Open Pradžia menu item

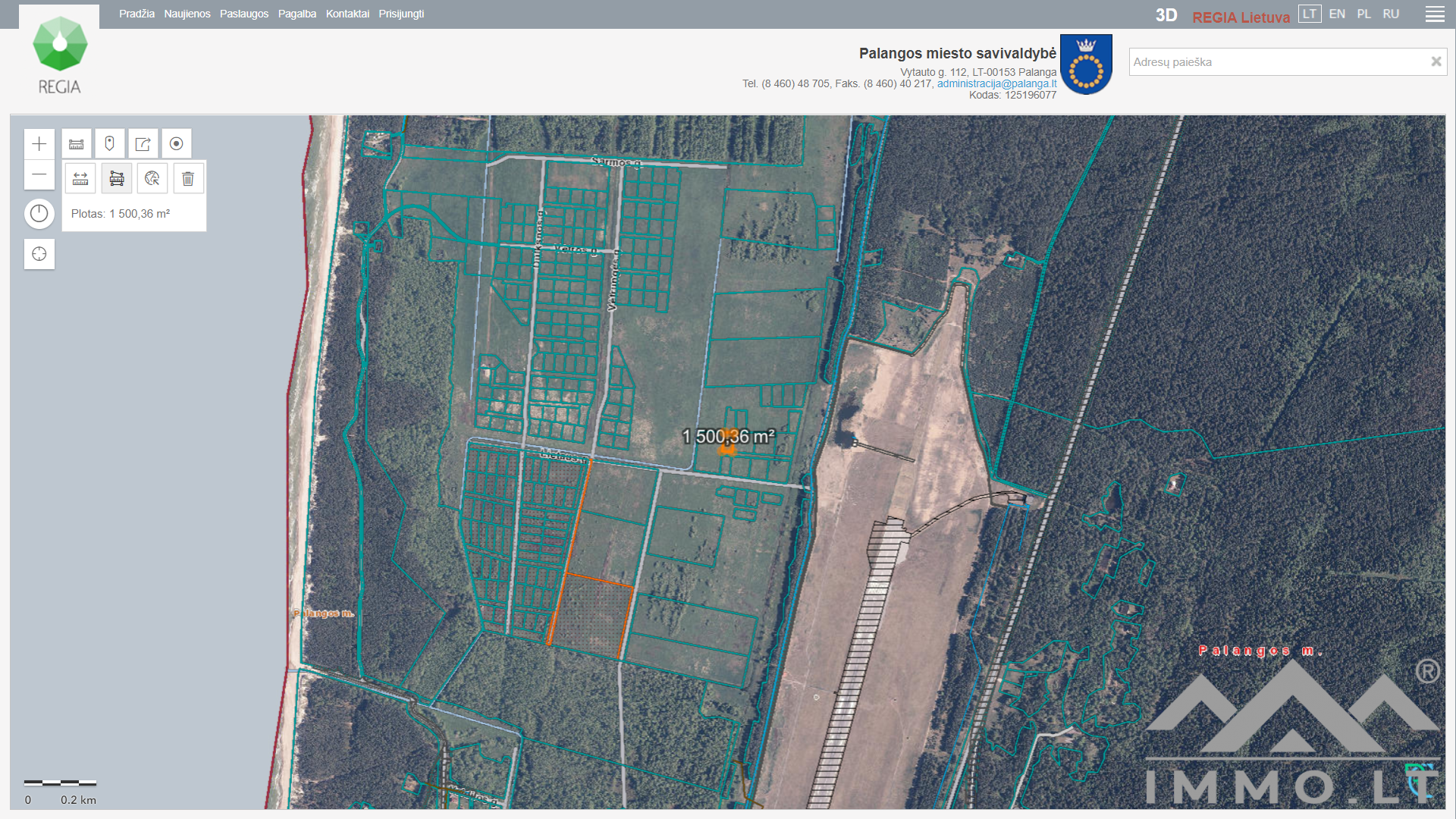tap(136, 14)
